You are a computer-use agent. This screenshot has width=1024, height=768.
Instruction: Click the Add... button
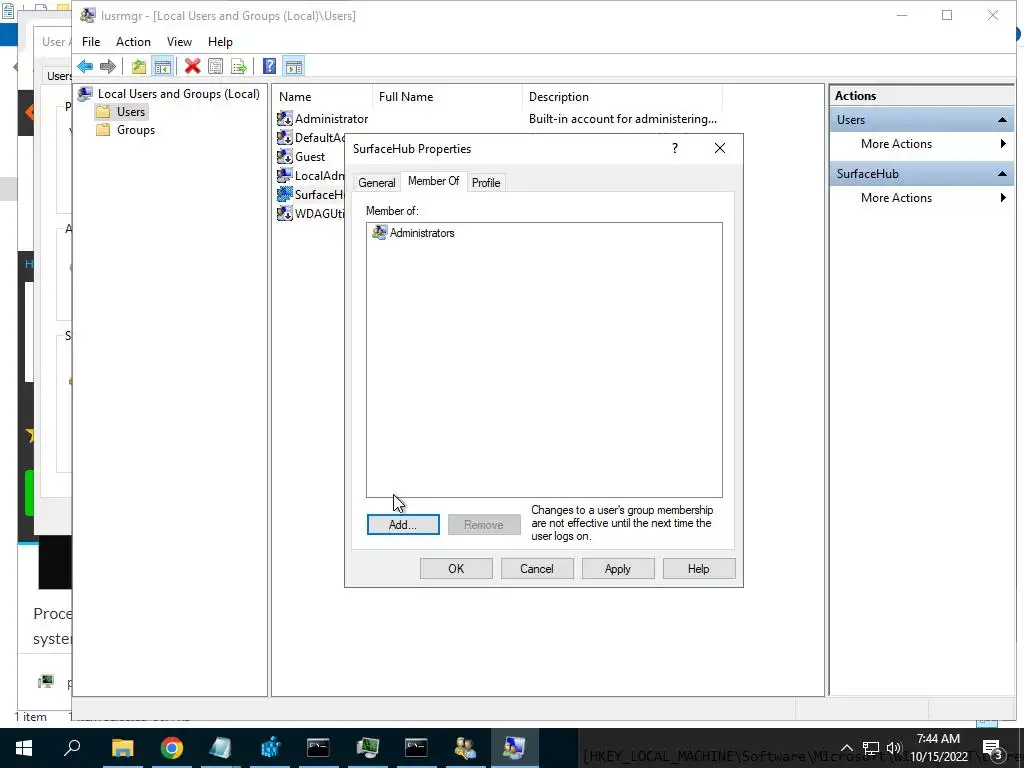(x=403, y=524)
